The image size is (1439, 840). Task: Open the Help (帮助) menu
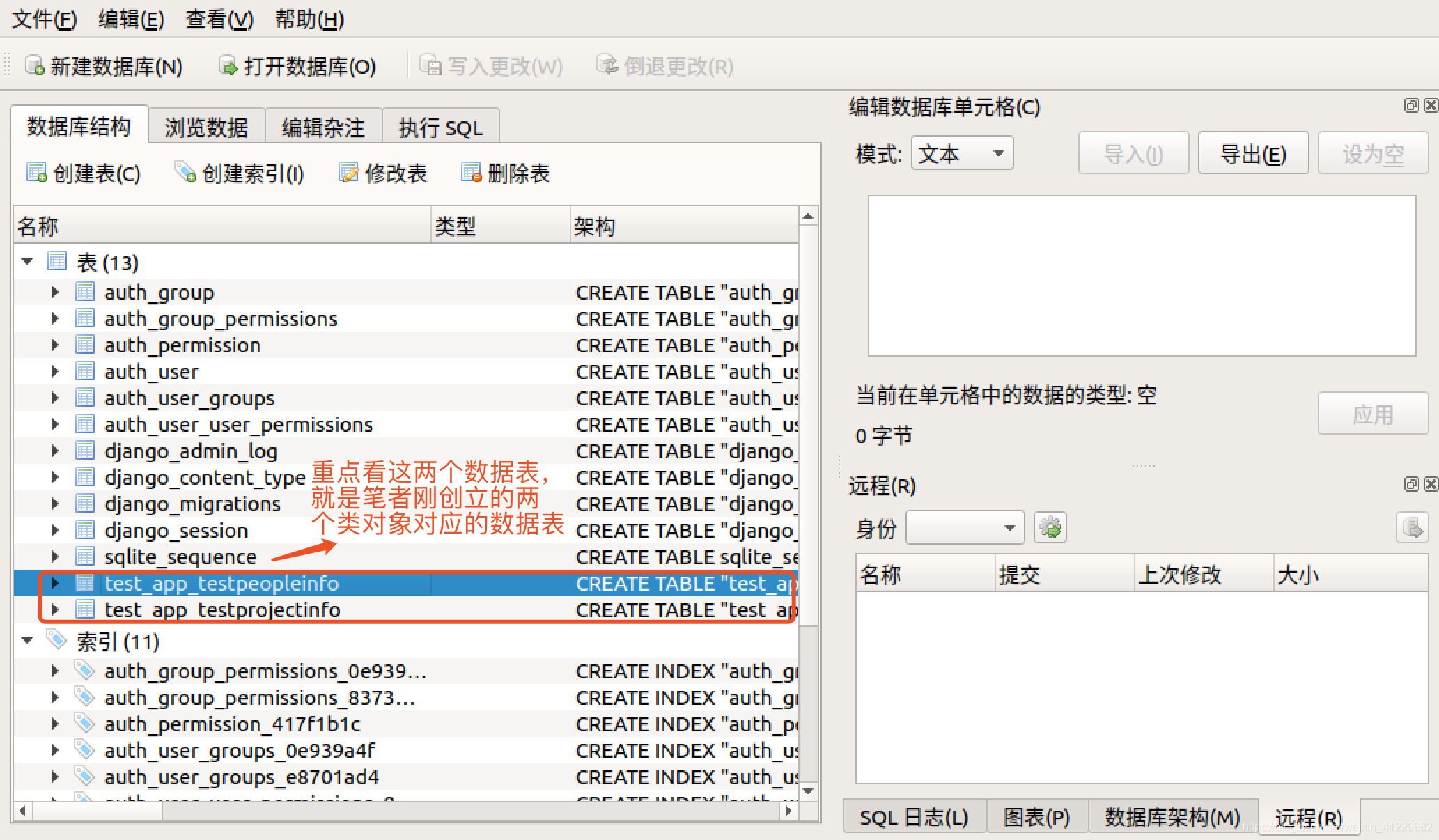tap(309, 19)
